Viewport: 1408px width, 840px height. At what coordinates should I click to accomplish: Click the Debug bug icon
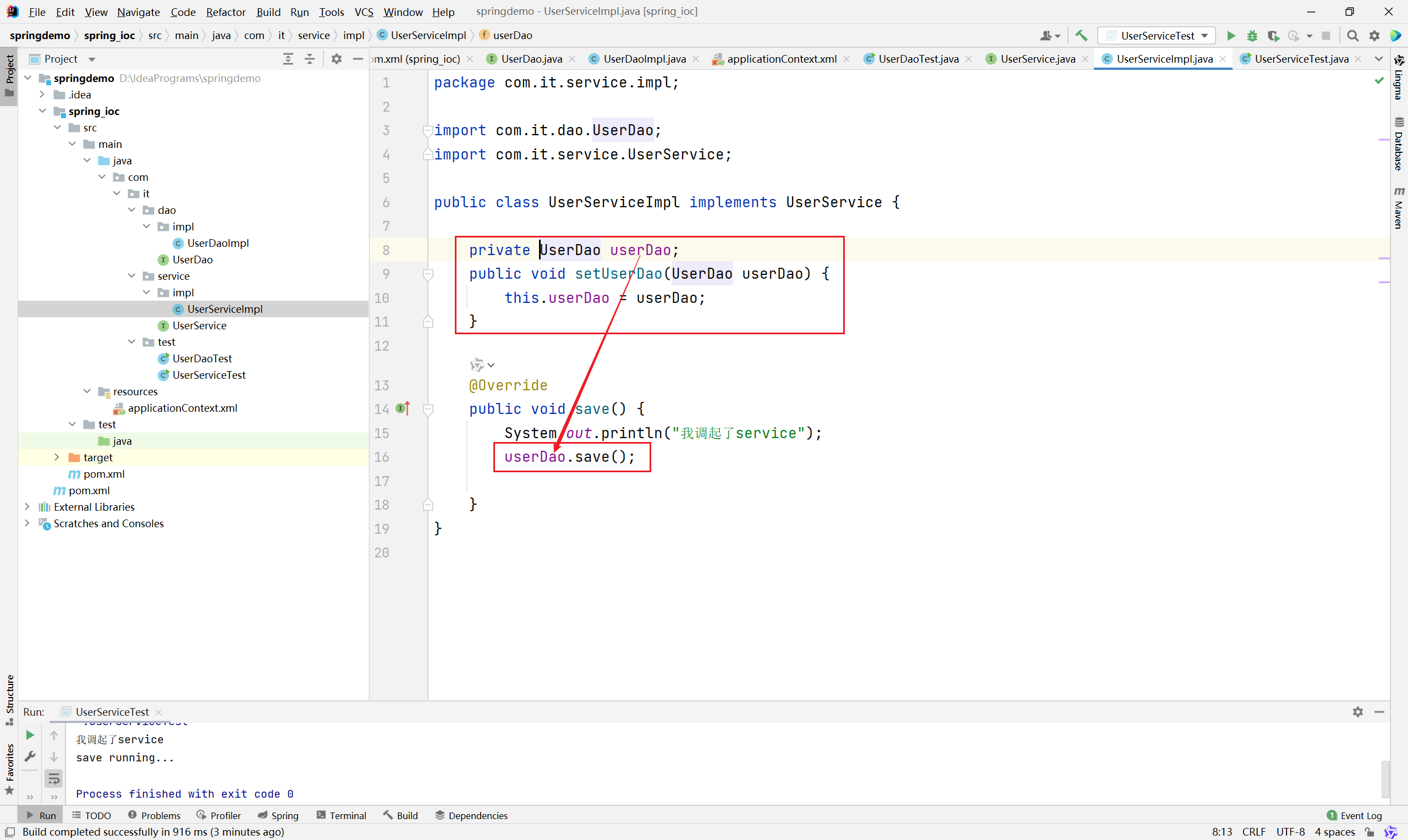[1252, 36]
